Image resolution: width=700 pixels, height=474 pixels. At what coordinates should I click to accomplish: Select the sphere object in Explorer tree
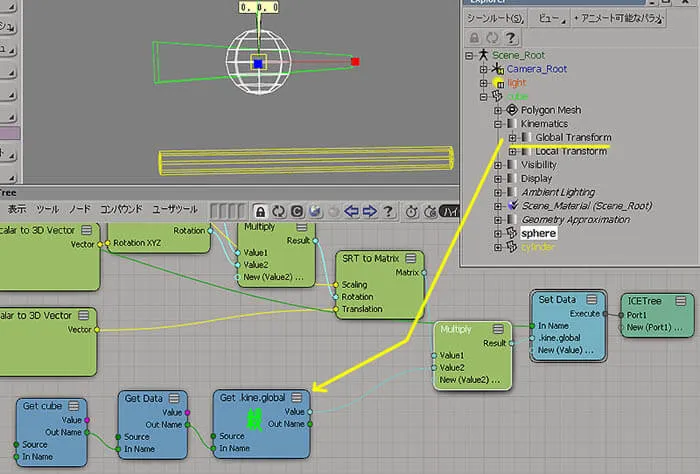538,233
